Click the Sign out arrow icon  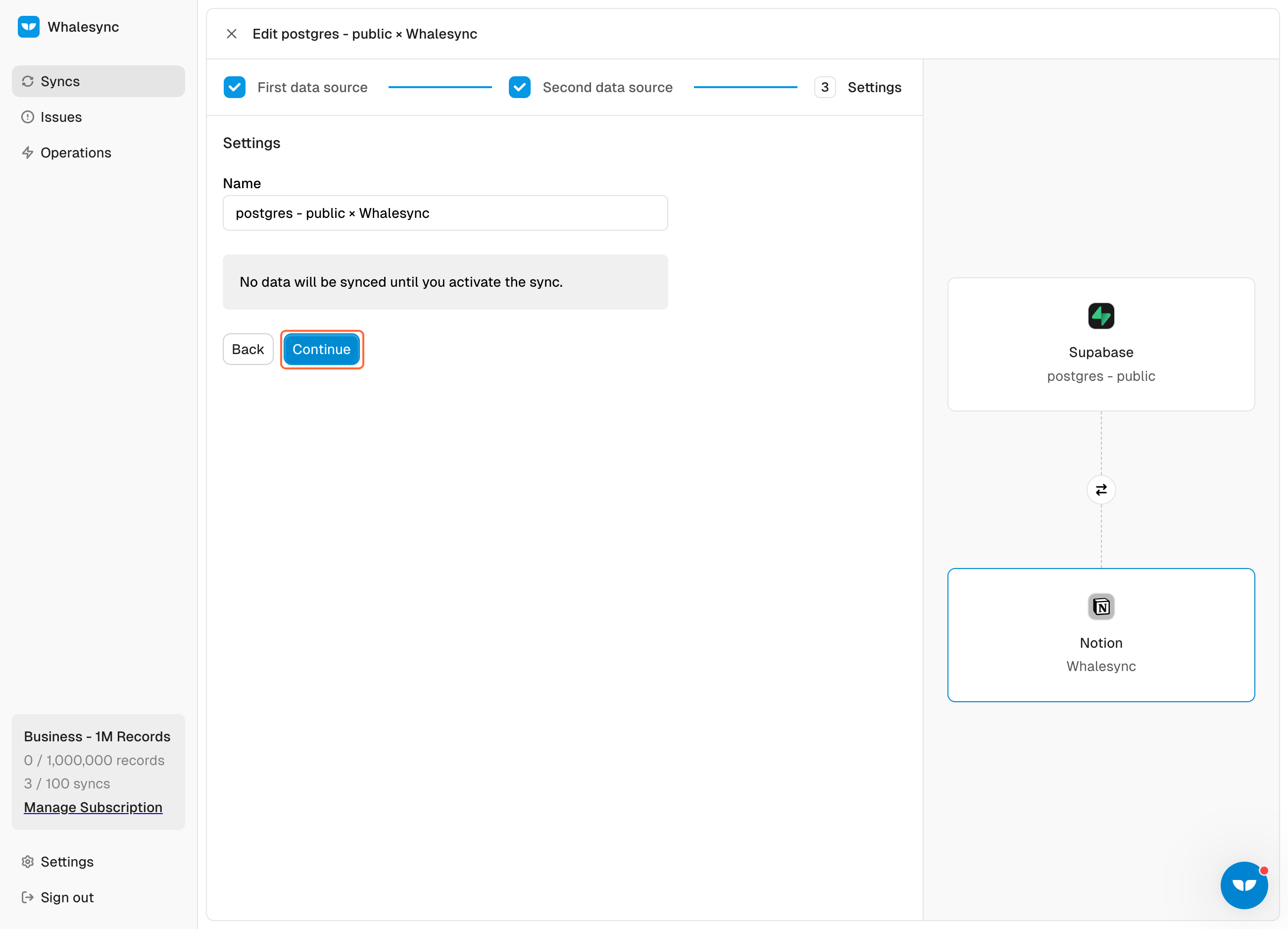click(x=28, y=897)
